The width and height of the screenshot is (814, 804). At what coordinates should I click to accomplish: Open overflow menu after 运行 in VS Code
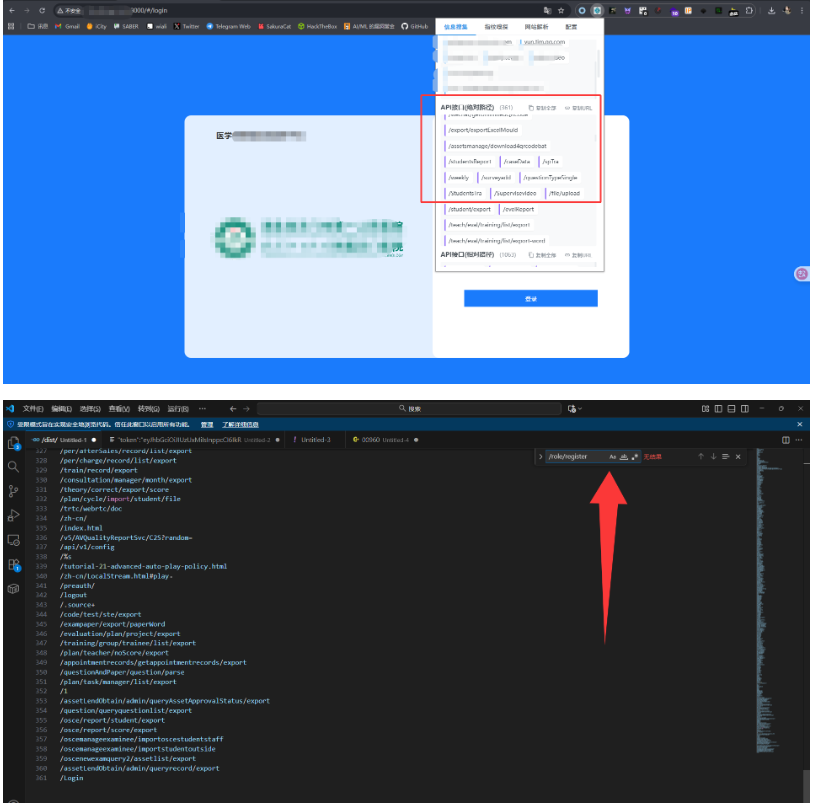[x=202, y=409]
